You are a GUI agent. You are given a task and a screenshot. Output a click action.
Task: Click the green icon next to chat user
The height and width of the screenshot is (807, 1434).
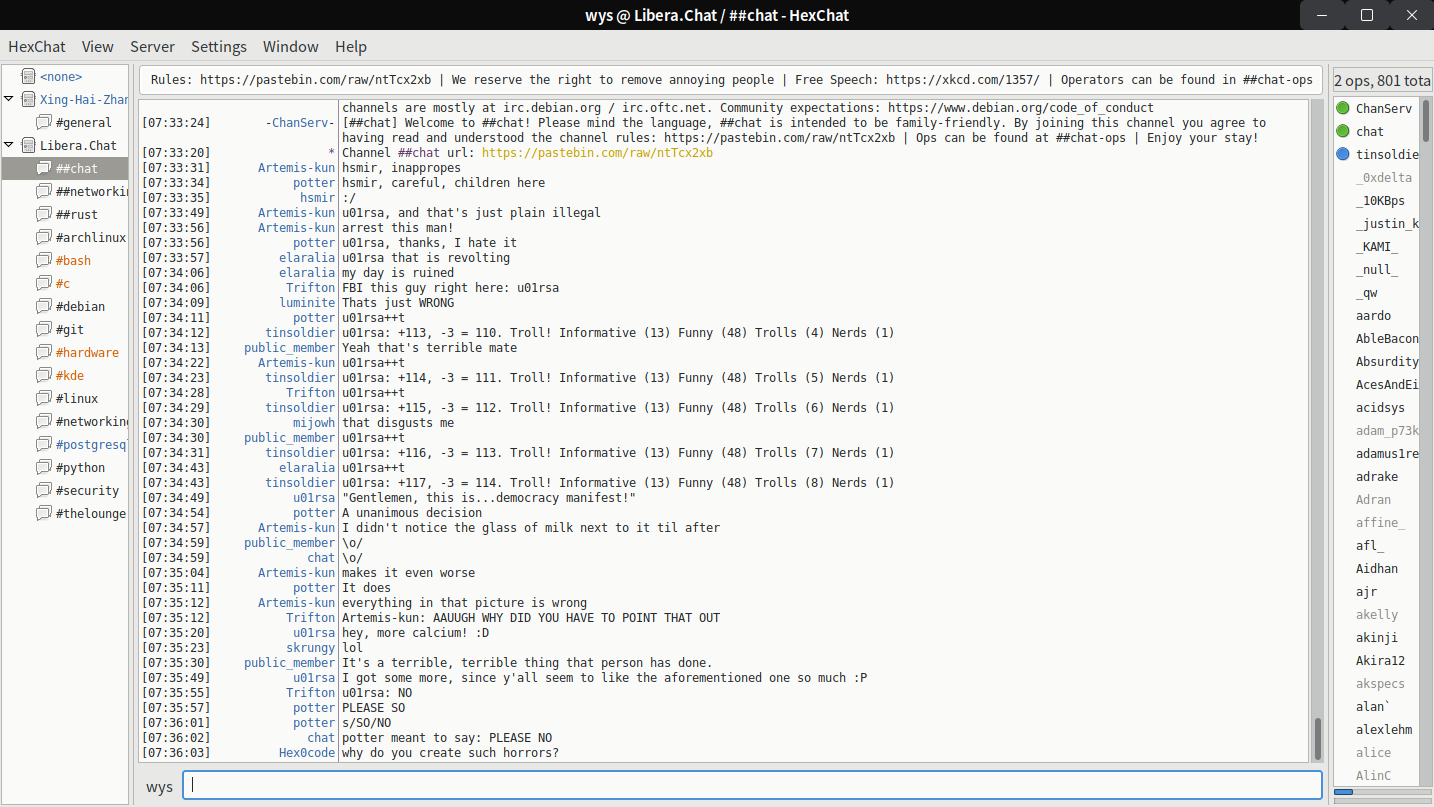point(1343,131)
